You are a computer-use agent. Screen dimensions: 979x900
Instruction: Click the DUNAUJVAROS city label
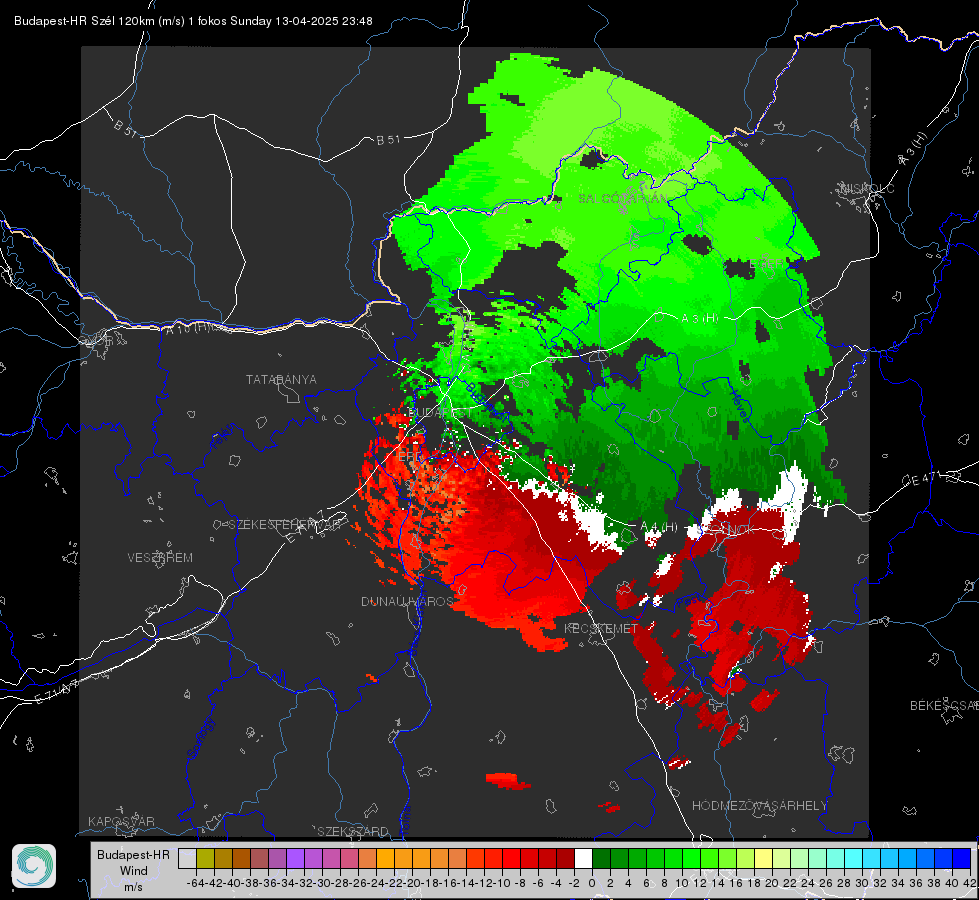point(407,601)
